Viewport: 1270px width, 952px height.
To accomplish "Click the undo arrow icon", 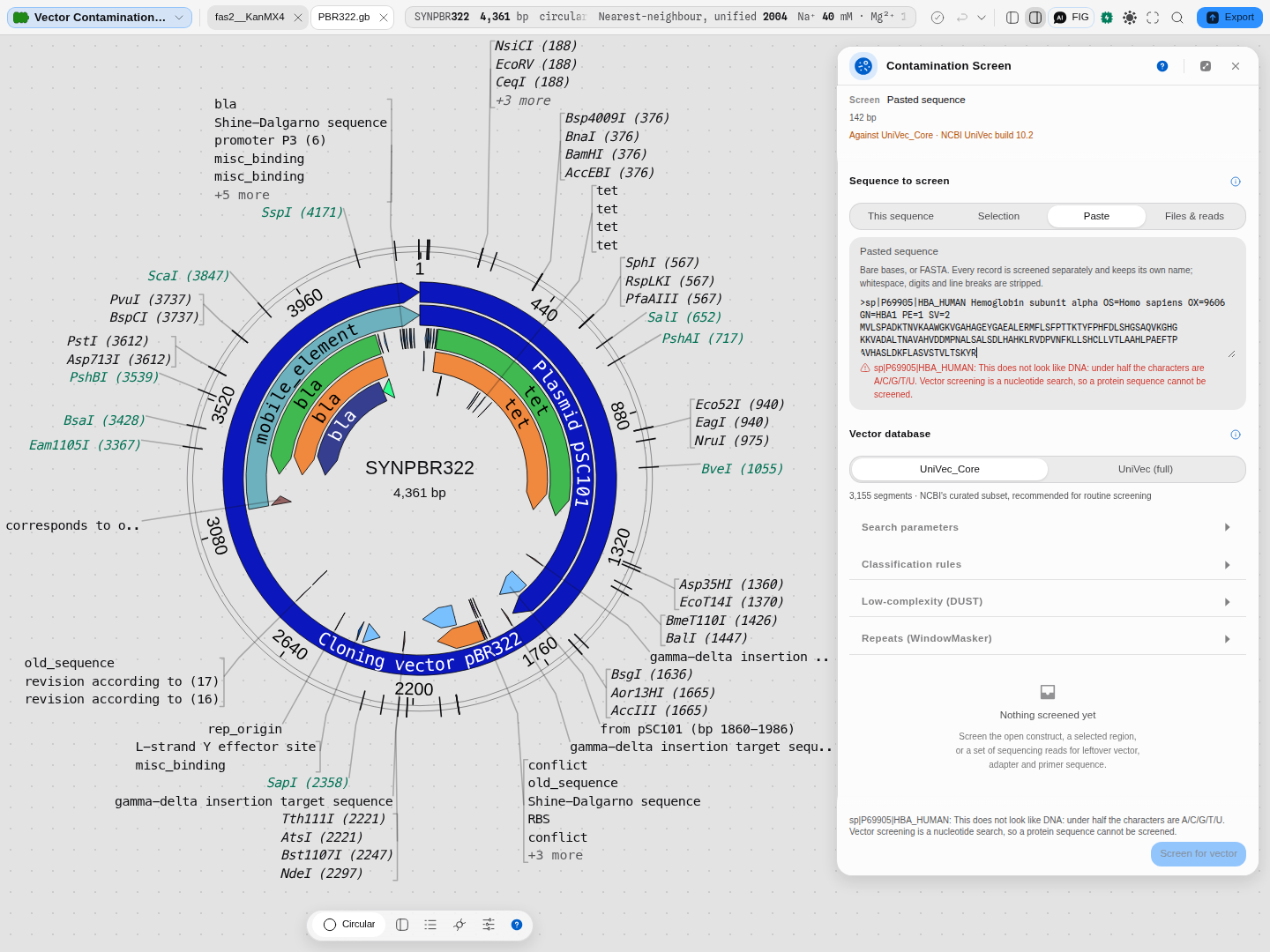I will [961, 18].
